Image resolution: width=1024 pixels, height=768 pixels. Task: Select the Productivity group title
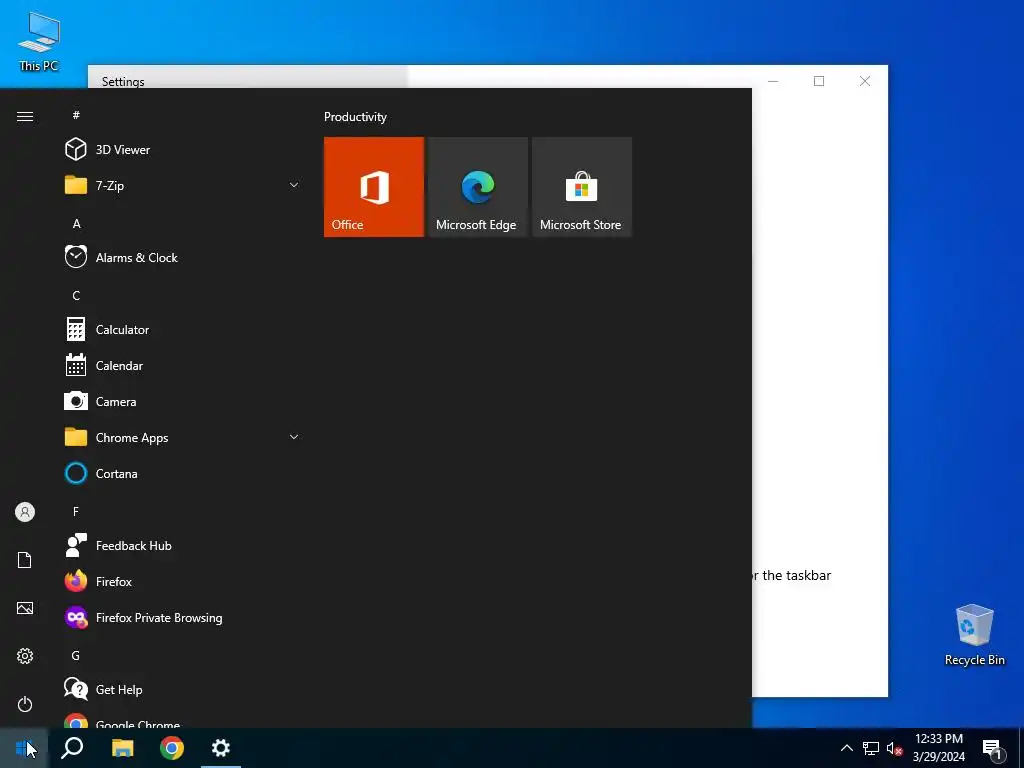coord(355,117)
